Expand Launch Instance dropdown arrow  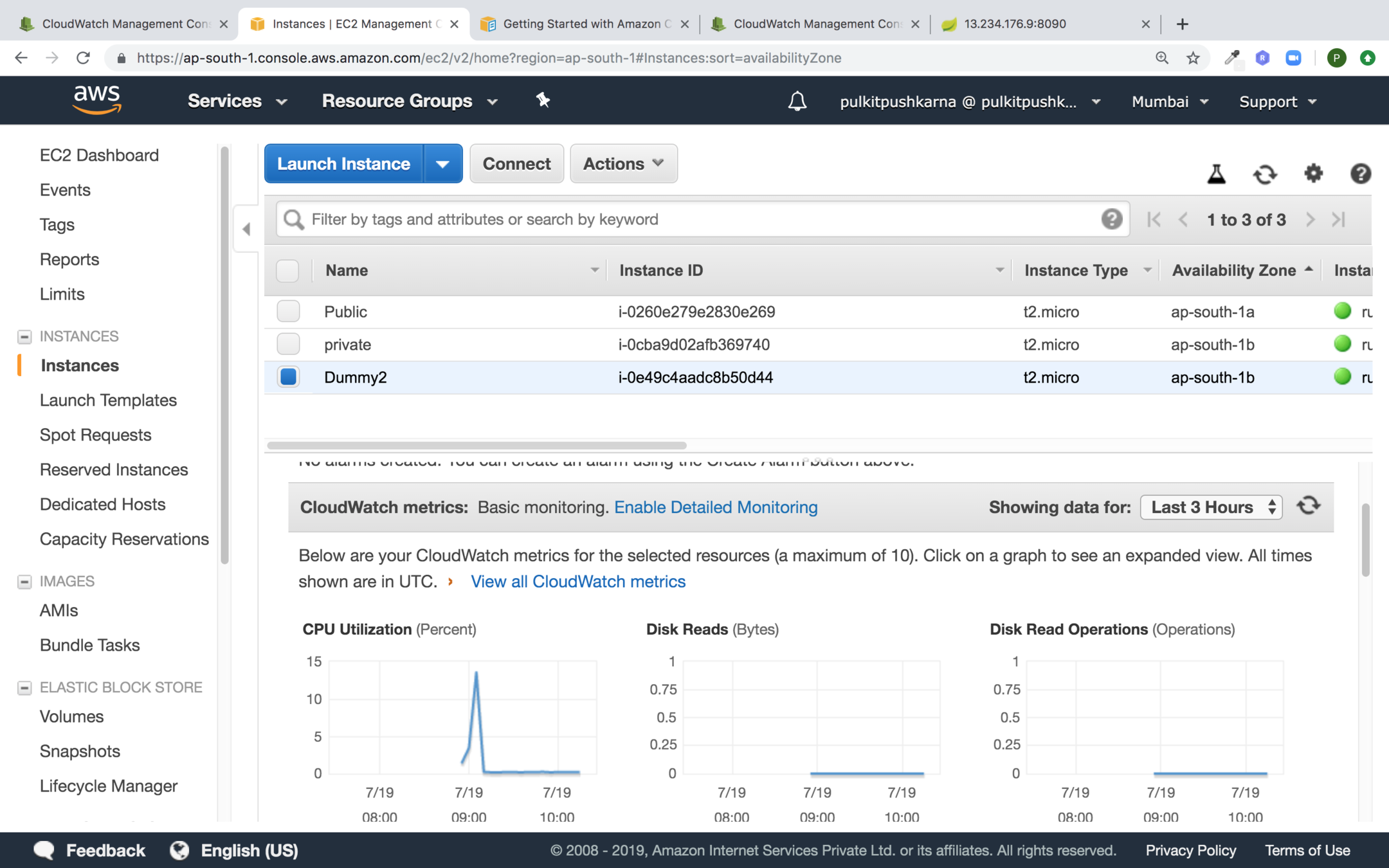[x=442, y=164]
